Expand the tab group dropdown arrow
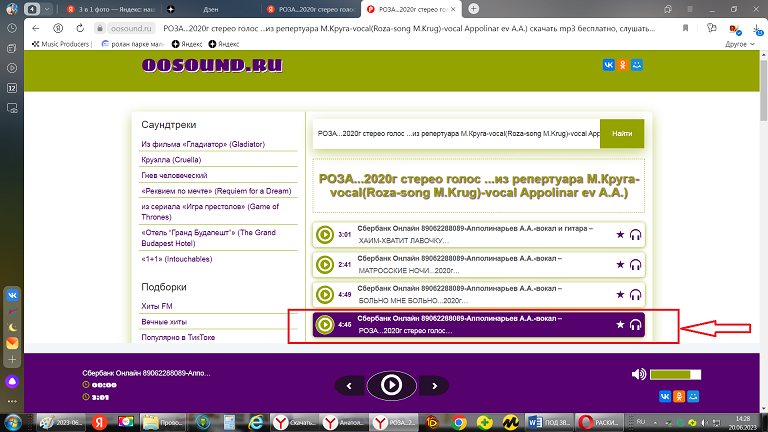Screen dimensions: 768x432 click(47, 9)
